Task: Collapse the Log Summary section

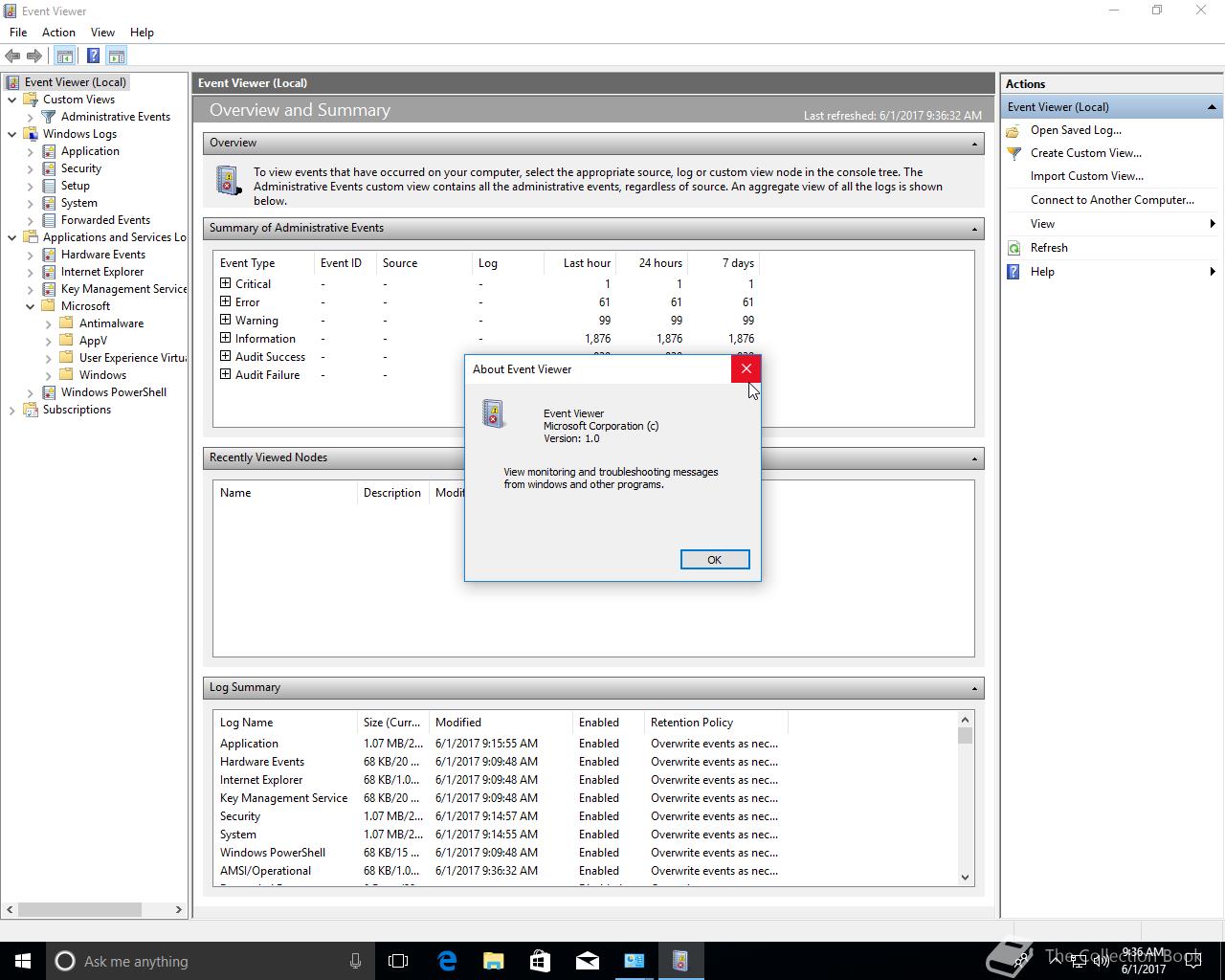Action: 974,688
